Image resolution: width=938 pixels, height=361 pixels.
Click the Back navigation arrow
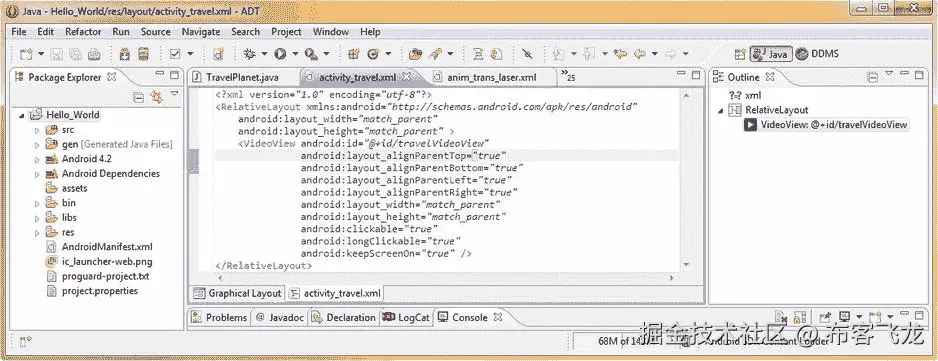pos(639,54)
